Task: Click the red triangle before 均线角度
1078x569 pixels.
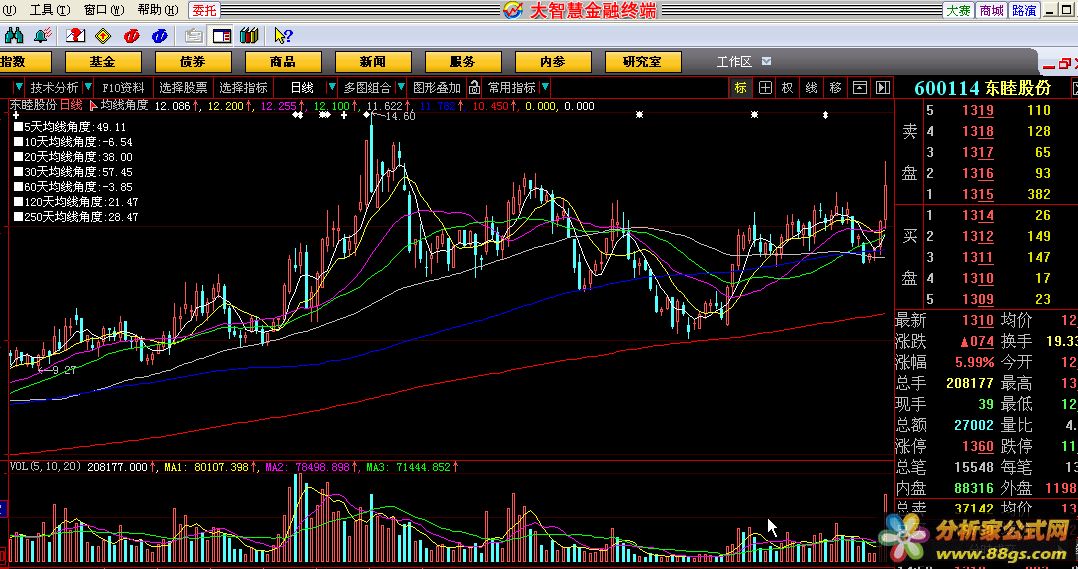Action: click(x=93, y=106)
